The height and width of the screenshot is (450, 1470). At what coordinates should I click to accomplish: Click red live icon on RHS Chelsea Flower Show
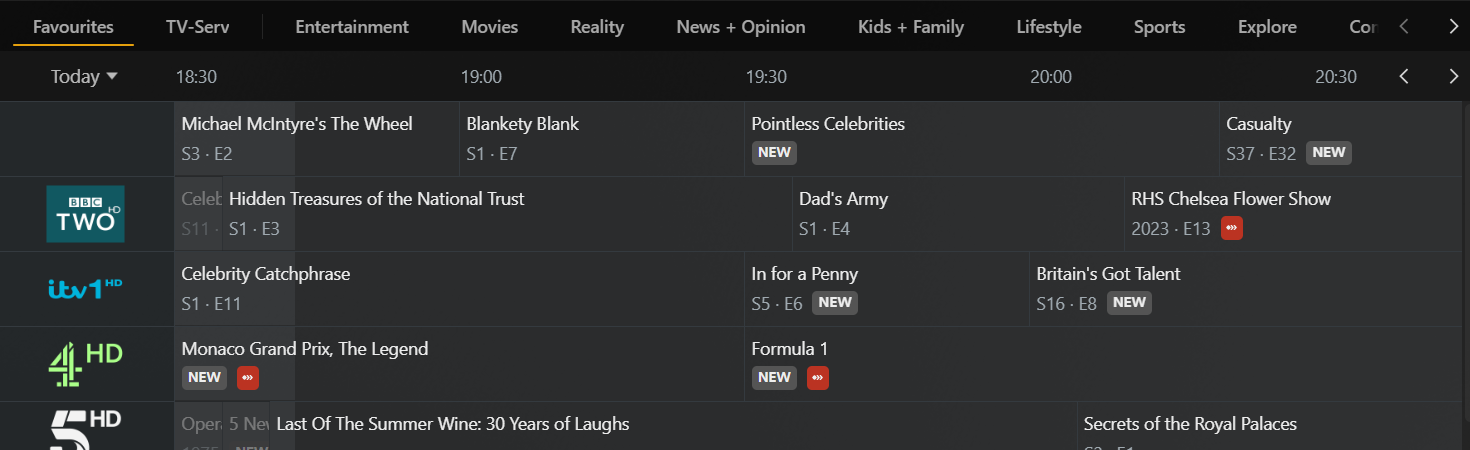(x=1232, y=228)
